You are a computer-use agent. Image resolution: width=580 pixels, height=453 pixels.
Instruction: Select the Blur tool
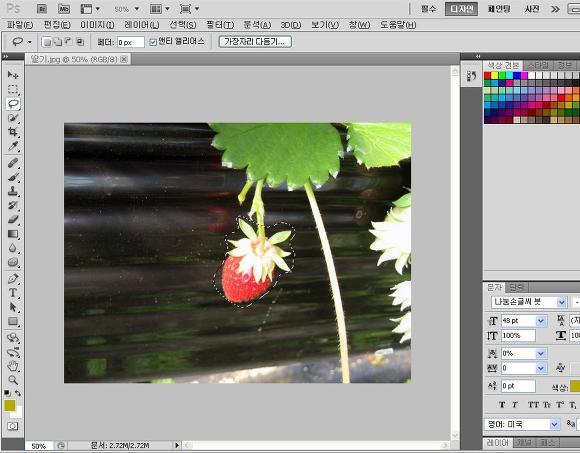coord(13,248)
